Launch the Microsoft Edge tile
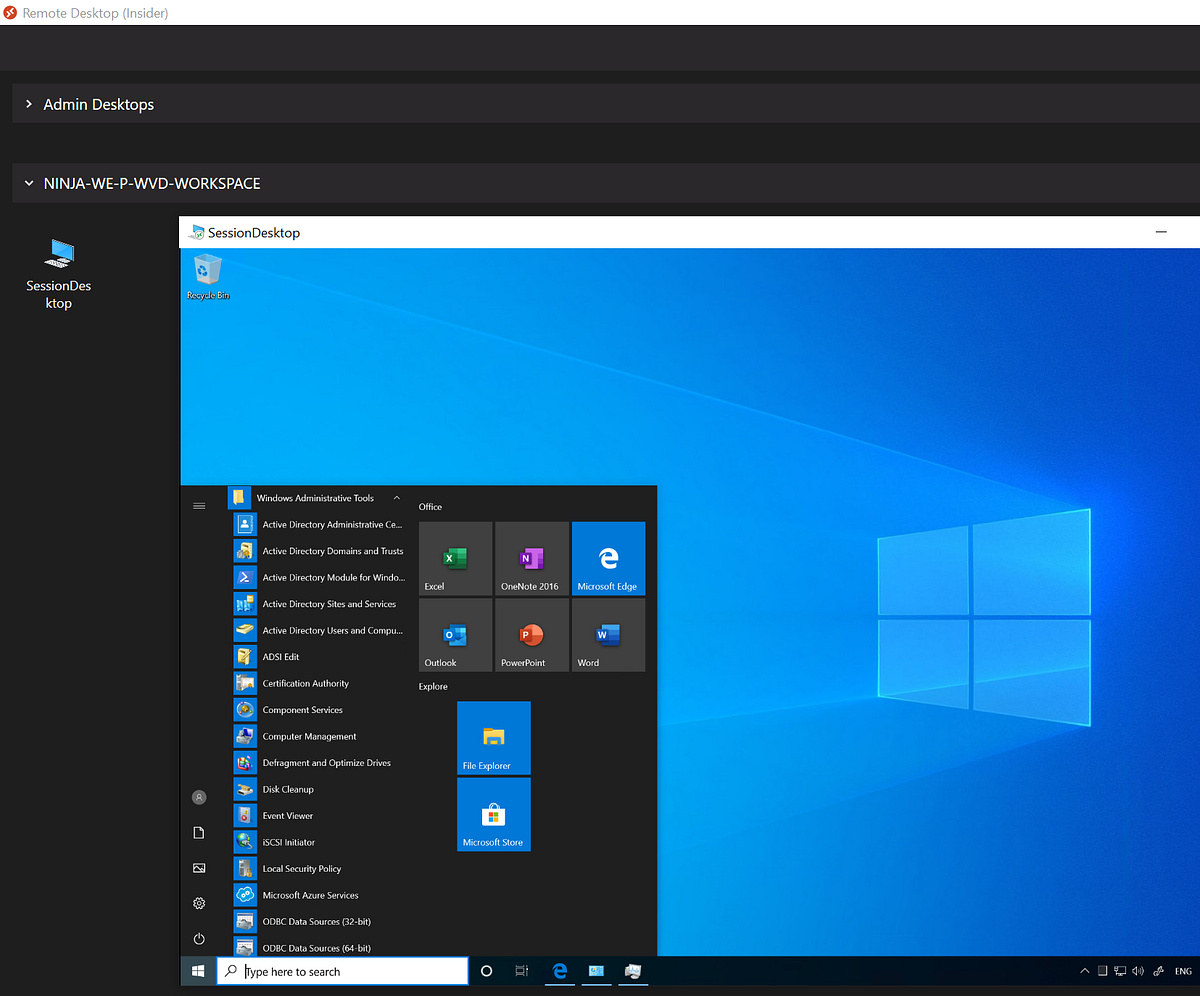 click(608, 559)
